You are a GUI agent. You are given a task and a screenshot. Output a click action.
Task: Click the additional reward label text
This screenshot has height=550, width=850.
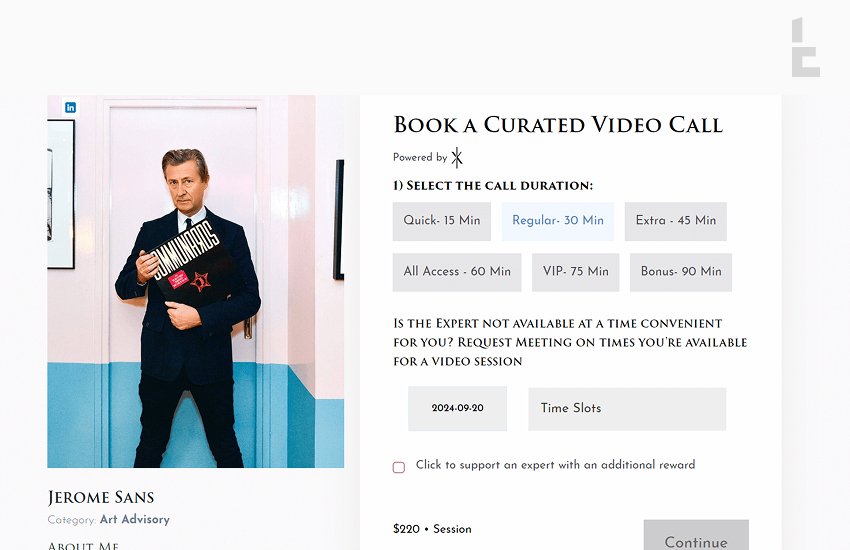click(x=556, y=465)
